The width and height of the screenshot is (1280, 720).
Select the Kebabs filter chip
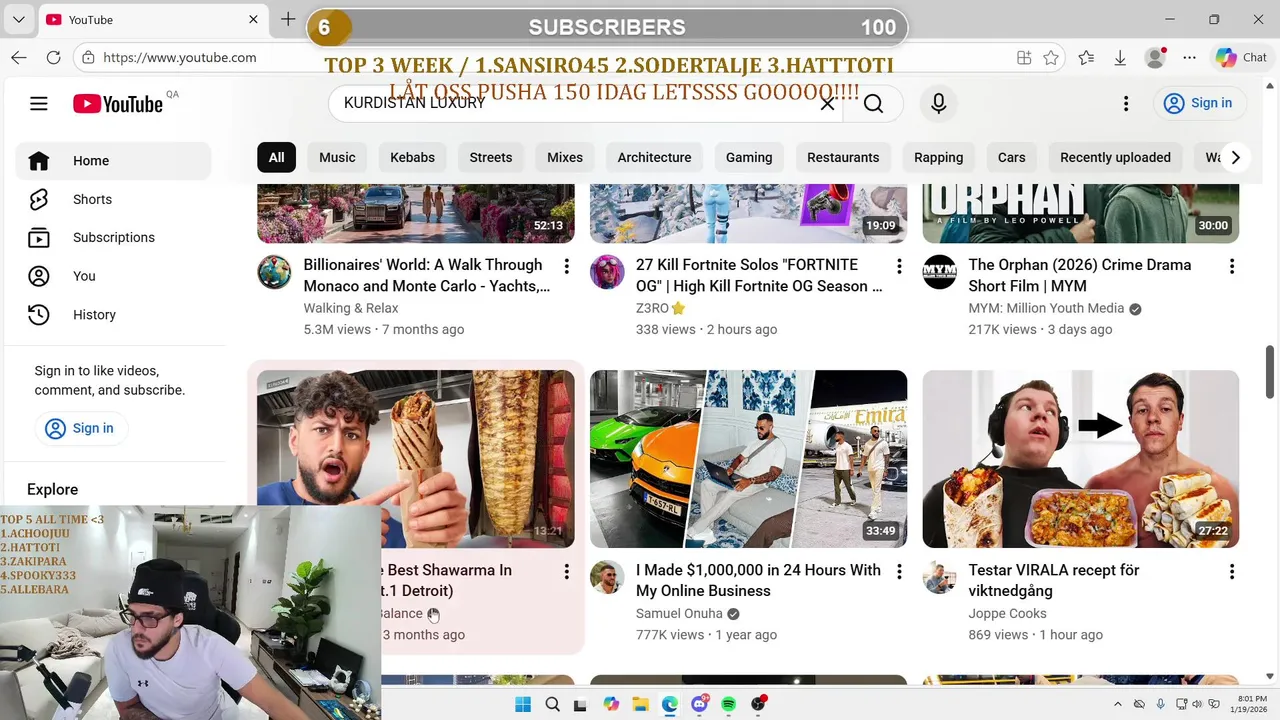coord(412,157)
